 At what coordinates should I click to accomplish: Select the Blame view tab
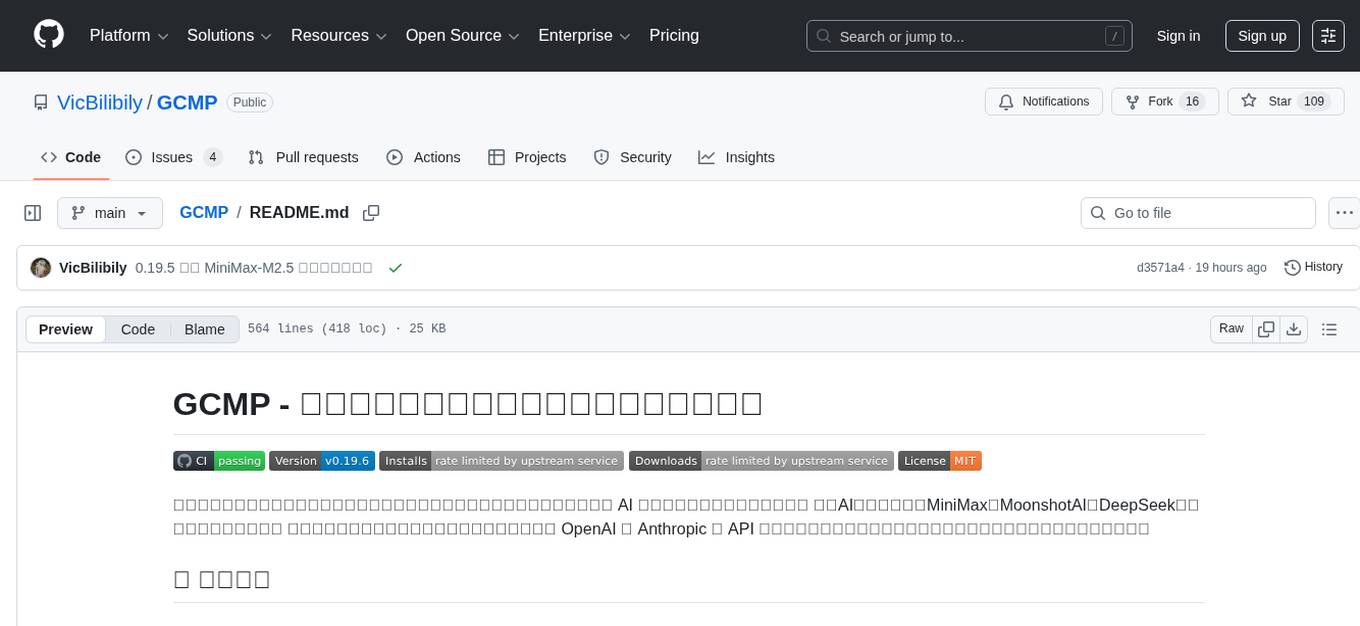(204, 329)
